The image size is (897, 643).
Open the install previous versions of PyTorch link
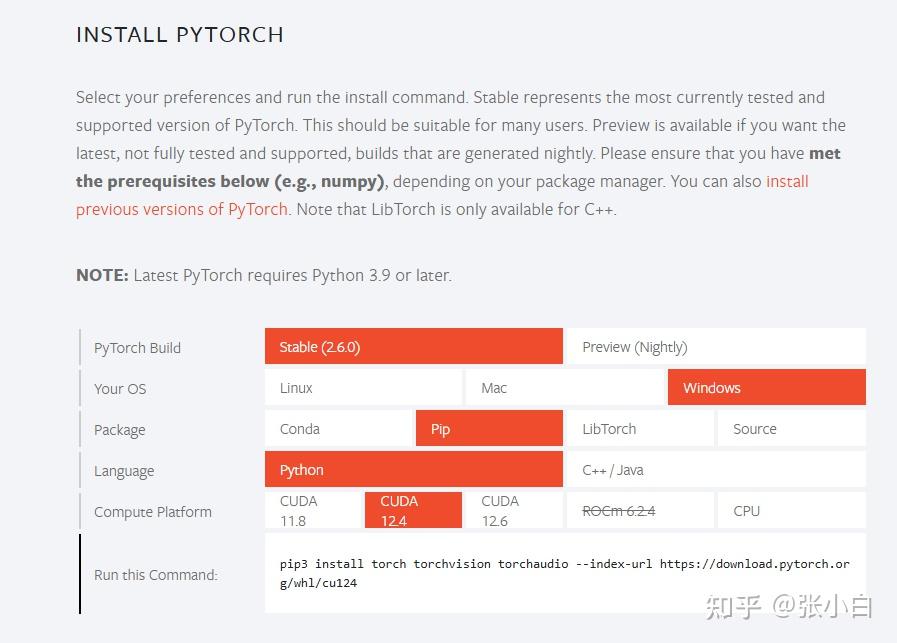tap(182, 209)
